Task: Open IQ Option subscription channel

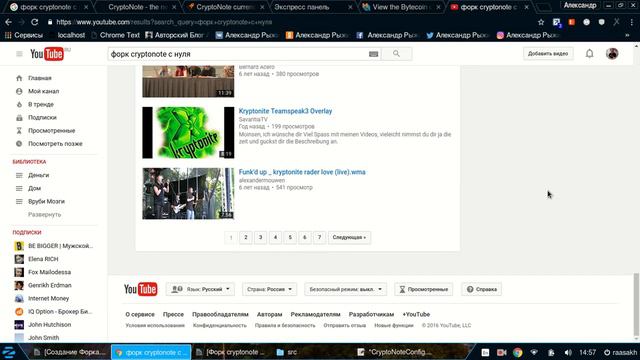Action: tap(60, 311)
